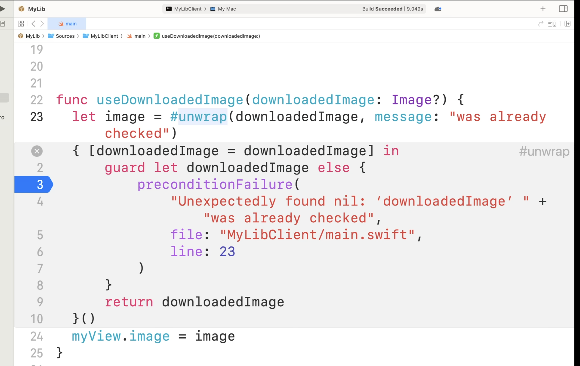The height and width of the screenshot is (366, 580).
Task: Add an editor on the right
Action: click(x=567, y=24)
